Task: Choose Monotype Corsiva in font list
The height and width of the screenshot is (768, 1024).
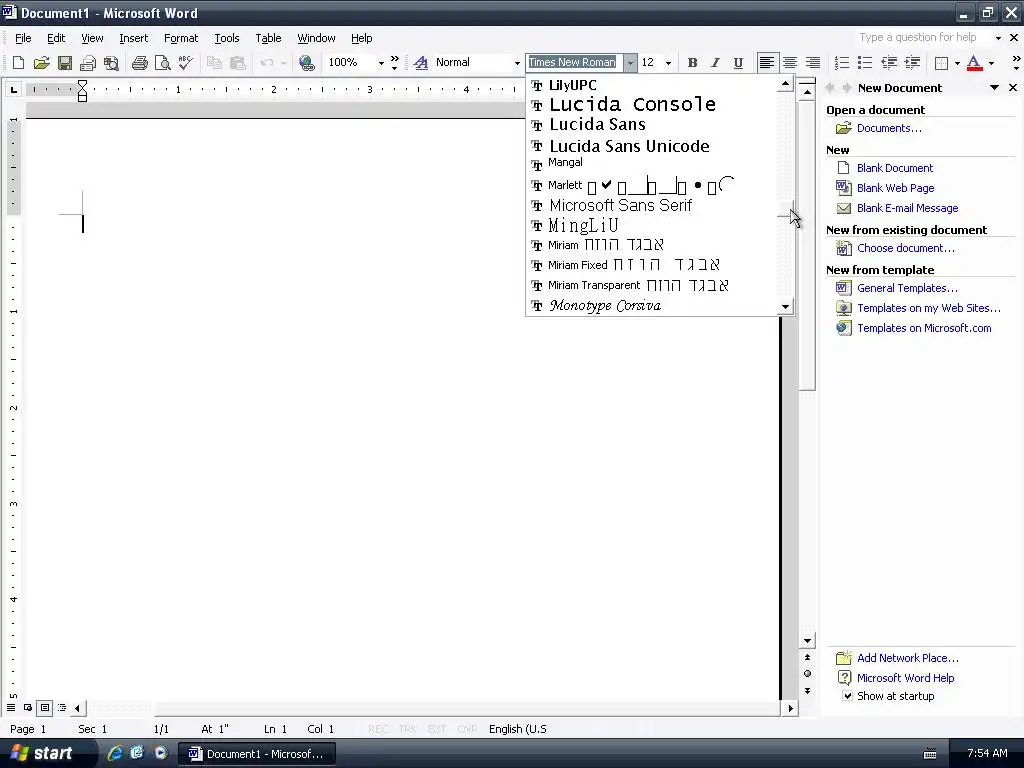Action: coord(653,305)
